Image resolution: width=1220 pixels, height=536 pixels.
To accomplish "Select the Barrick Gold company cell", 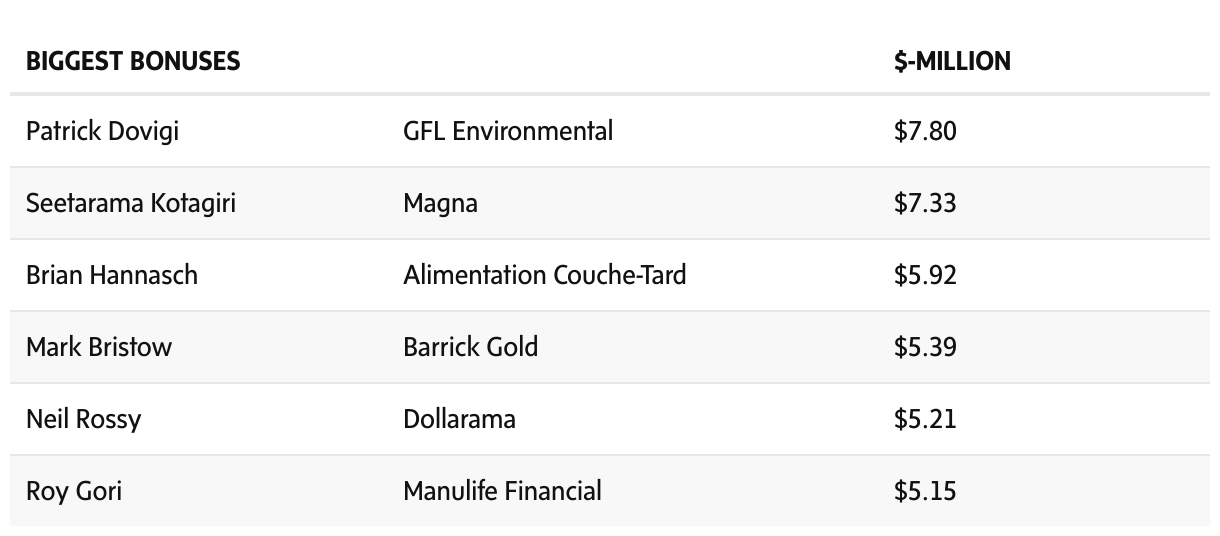I will 470,347.
